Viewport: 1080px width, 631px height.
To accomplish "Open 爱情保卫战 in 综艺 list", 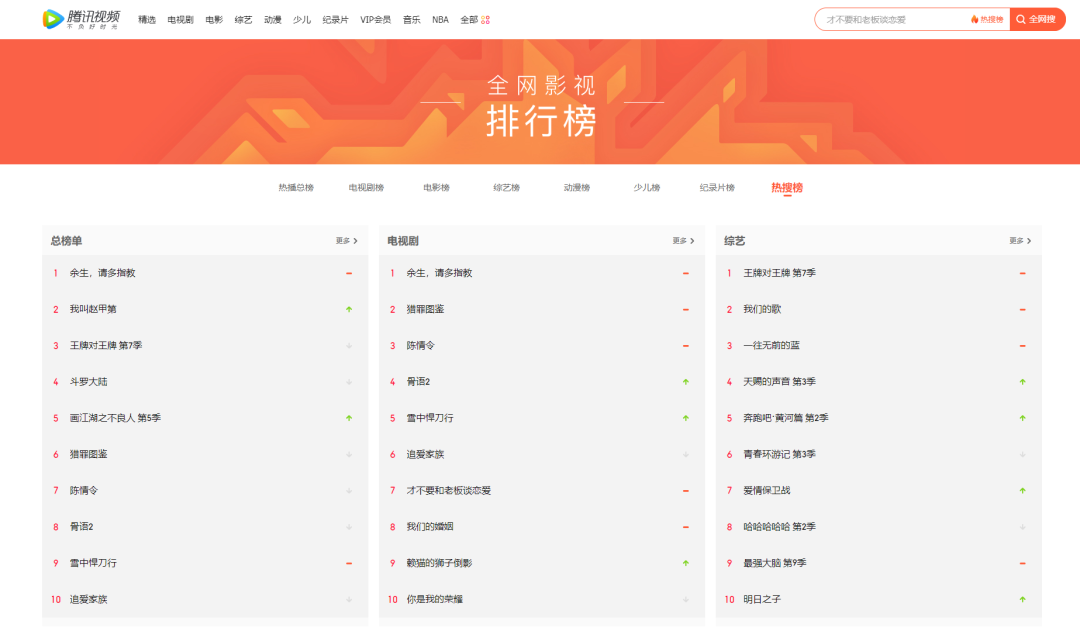I will (x=767, y=490).
